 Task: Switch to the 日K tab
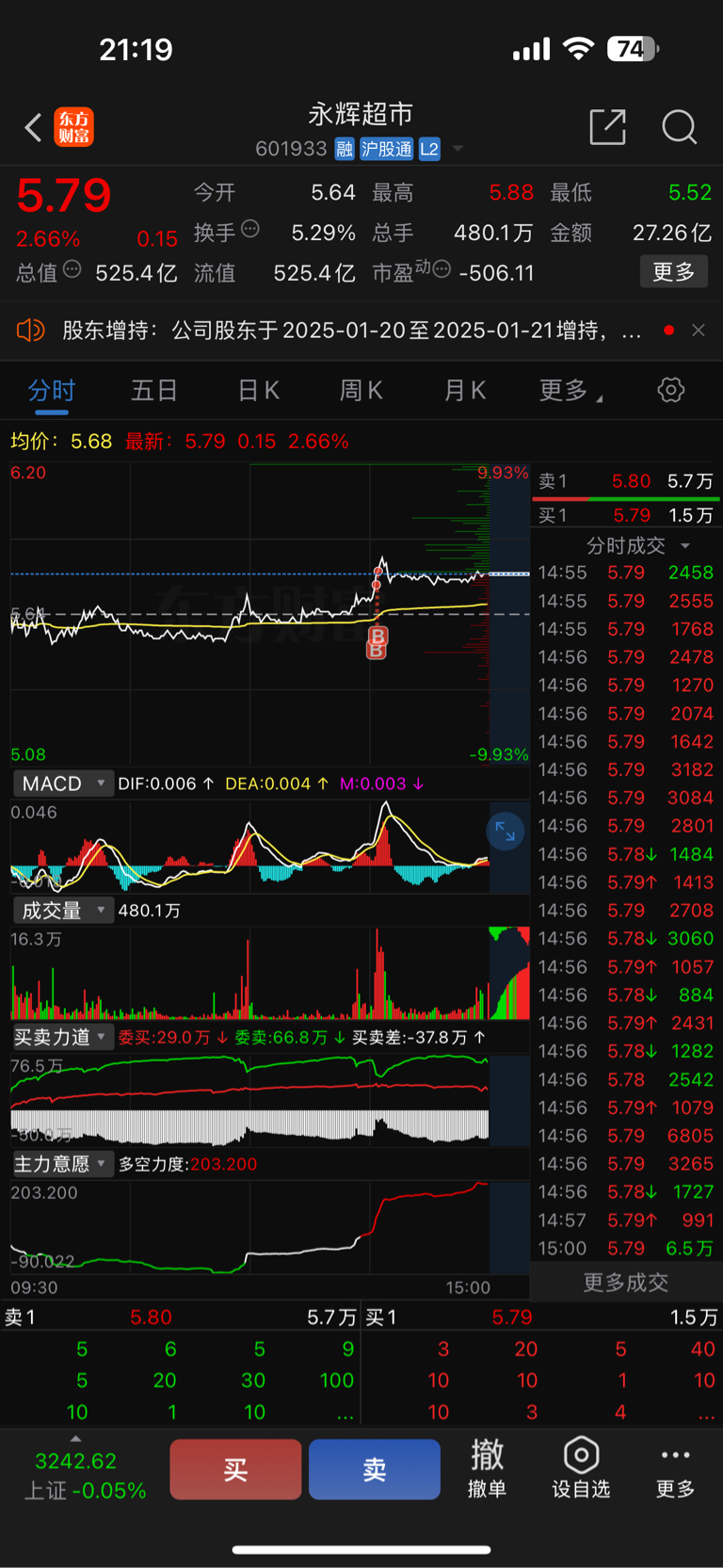(258, 390)
